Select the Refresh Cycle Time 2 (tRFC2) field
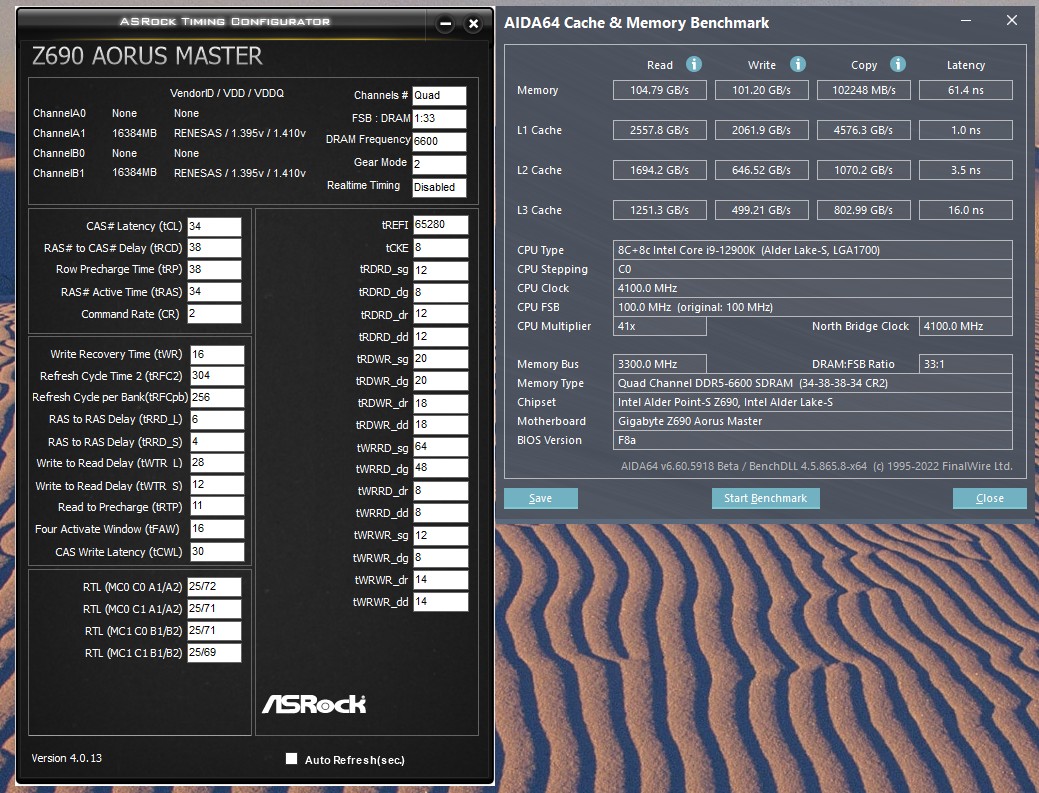This screenshot has height=793, width=1039. [x=217, y=376]
